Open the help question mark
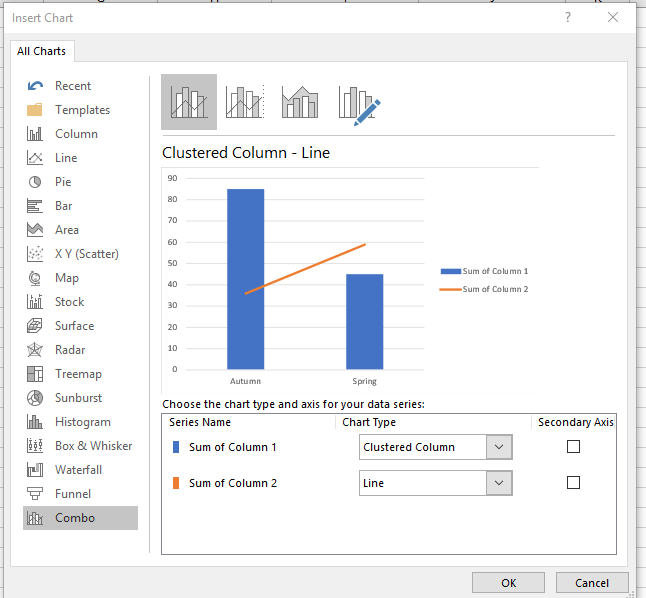This screenshot has width=646, height=598. tap(568, 17)
